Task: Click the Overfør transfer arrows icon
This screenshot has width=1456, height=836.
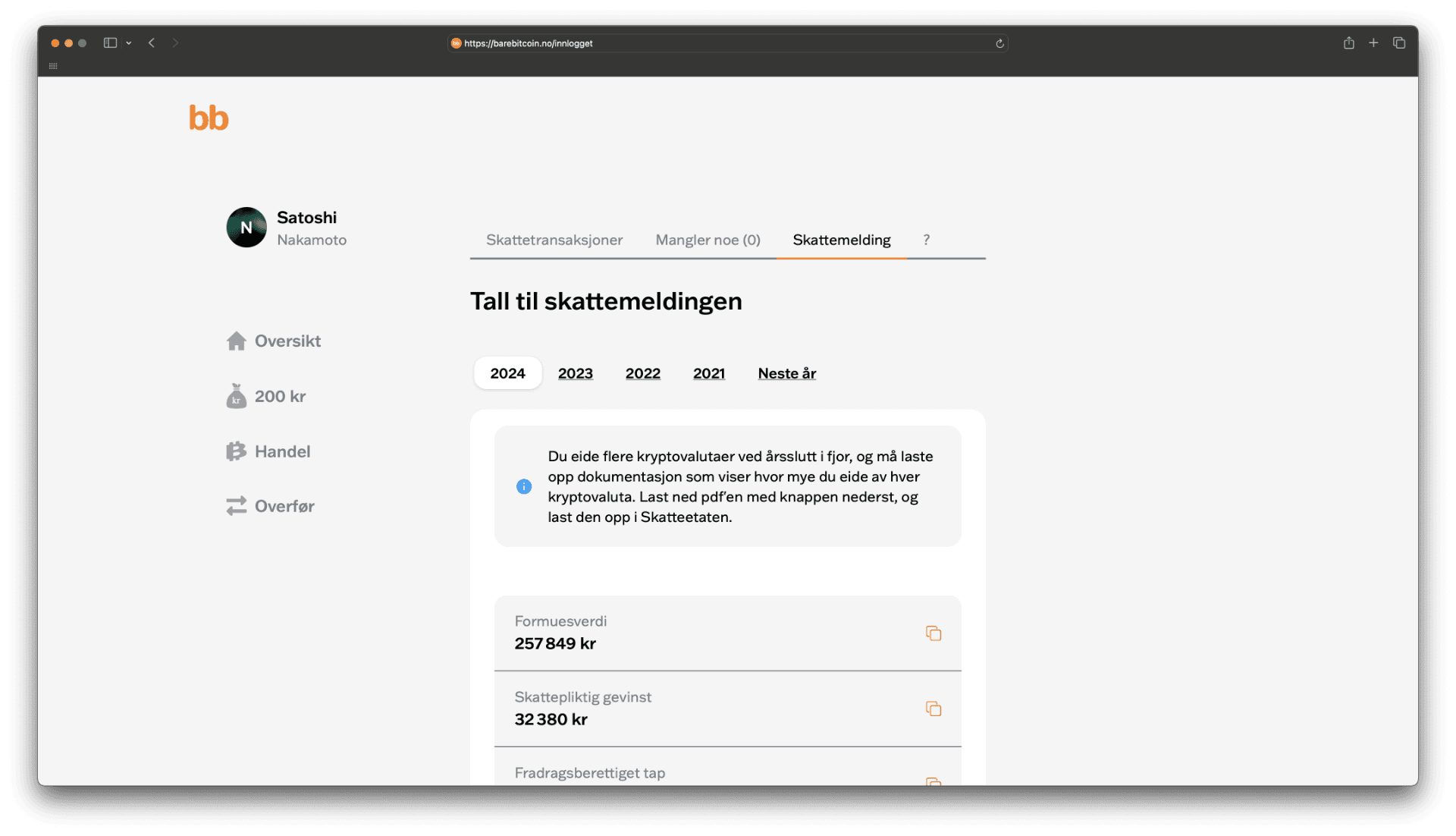Action: coord(237,506)
